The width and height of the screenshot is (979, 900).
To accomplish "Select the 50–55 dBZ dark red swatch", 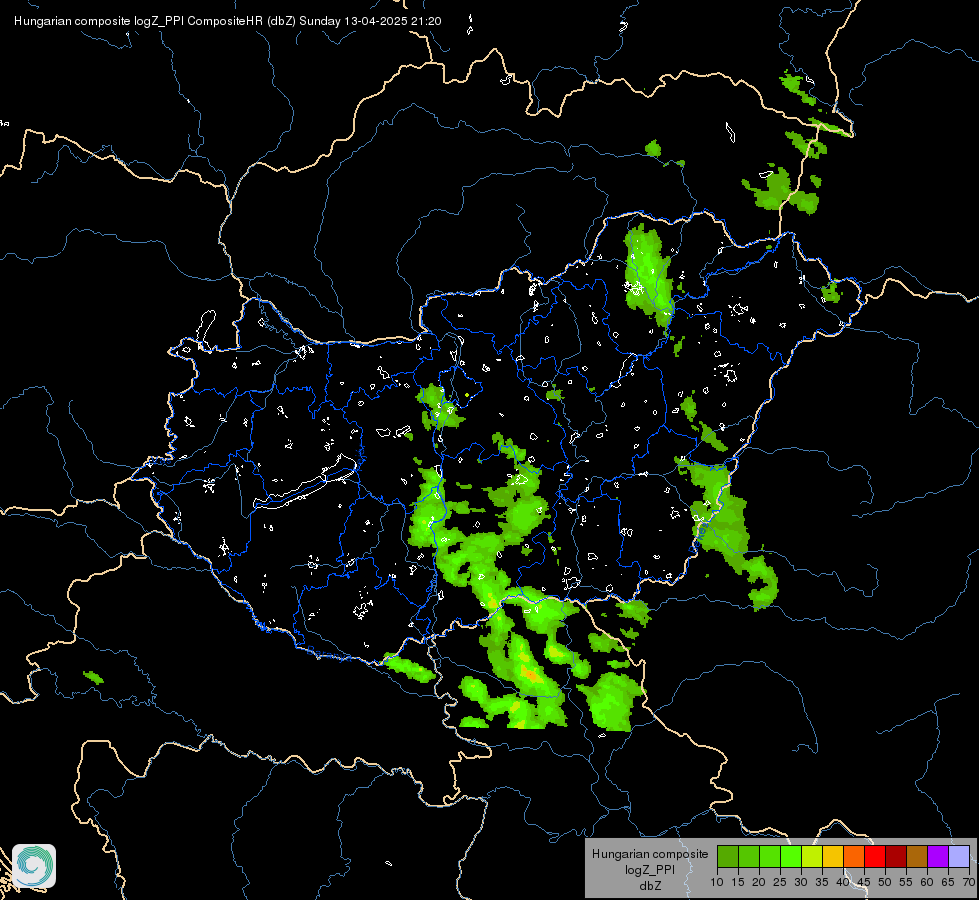I will [x=896, y=856].
